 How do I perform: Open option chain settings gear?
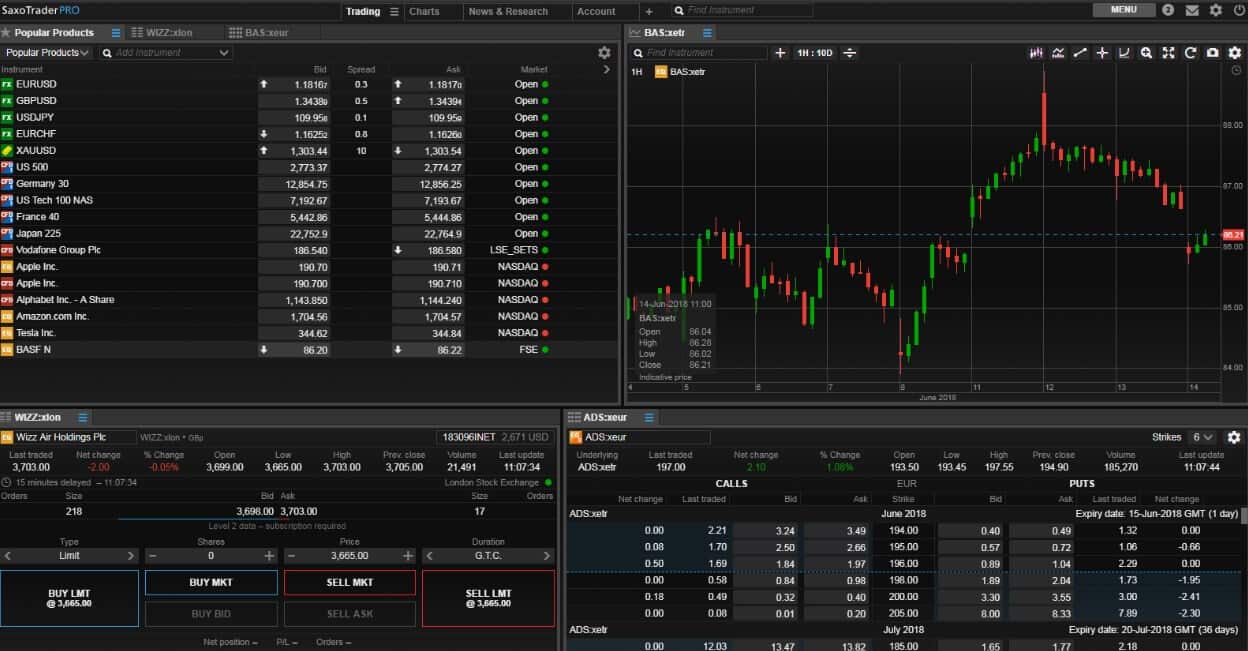click(1234, 437)
